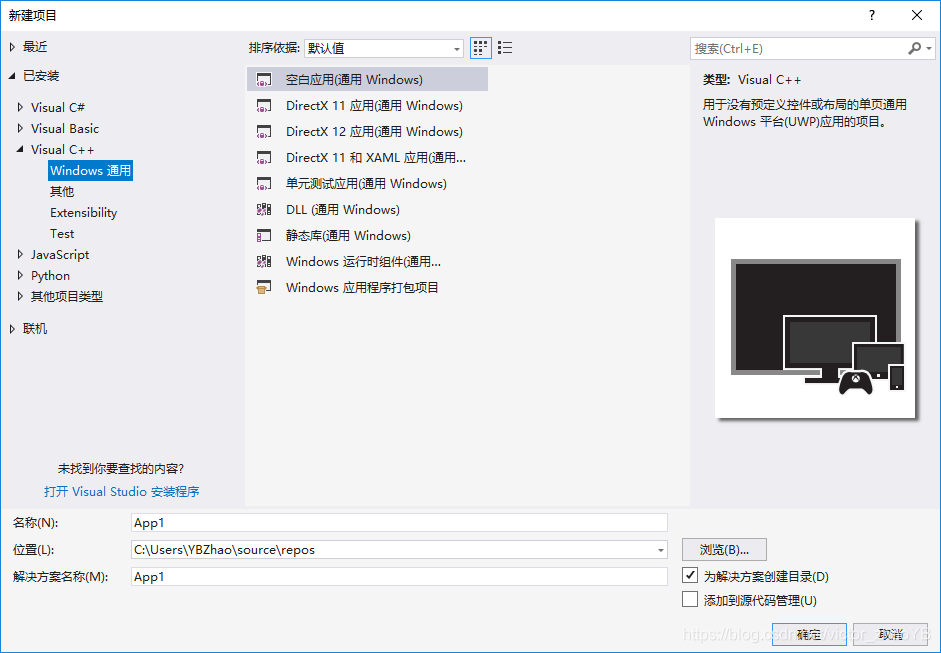
Task: Expand the 联机 tree node
Action: 12,329
